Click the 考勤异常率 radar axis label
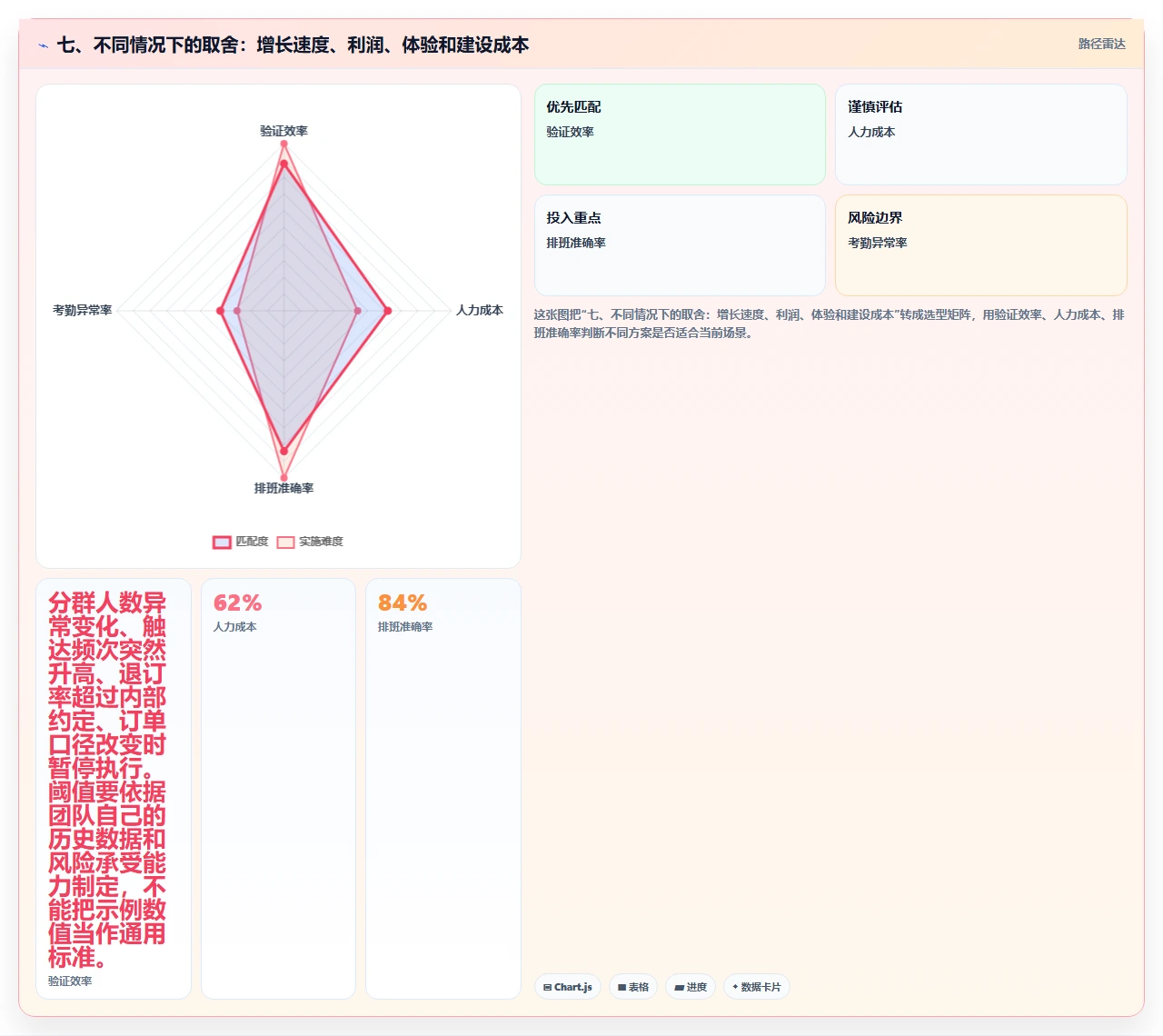Viewport: 1163px width, 1036px height. point(82,310)
